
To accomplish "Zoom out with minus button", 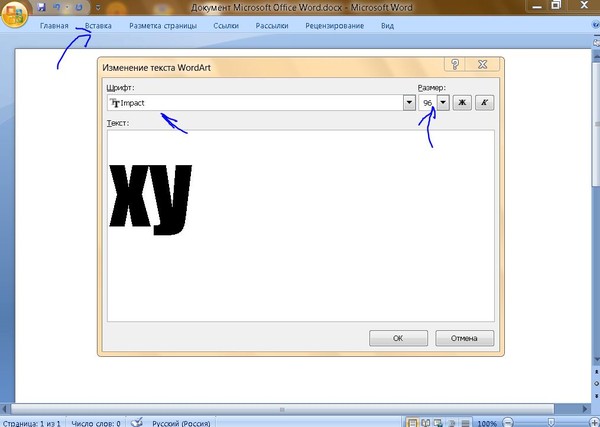I will pos(507,423).
